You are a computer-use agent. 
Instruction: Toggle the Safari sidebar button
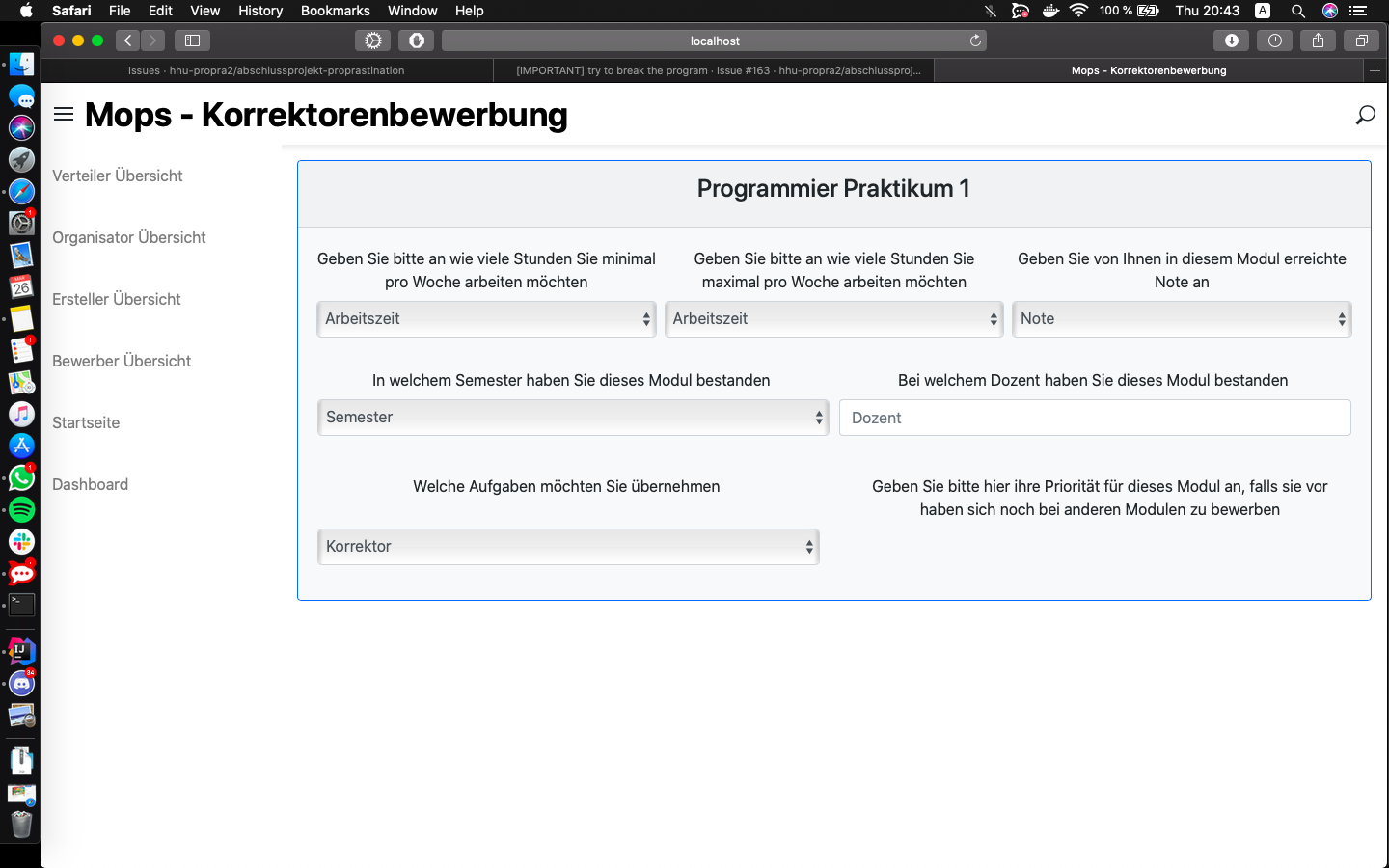tap(192, 41)
